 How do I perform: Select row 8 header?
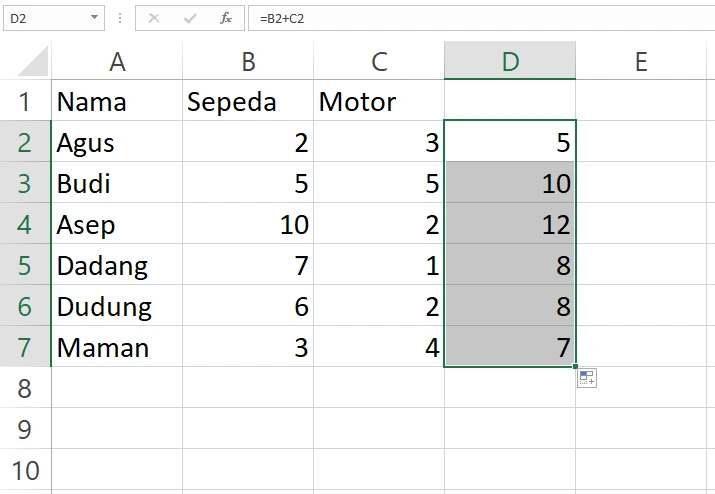point(25,388)
